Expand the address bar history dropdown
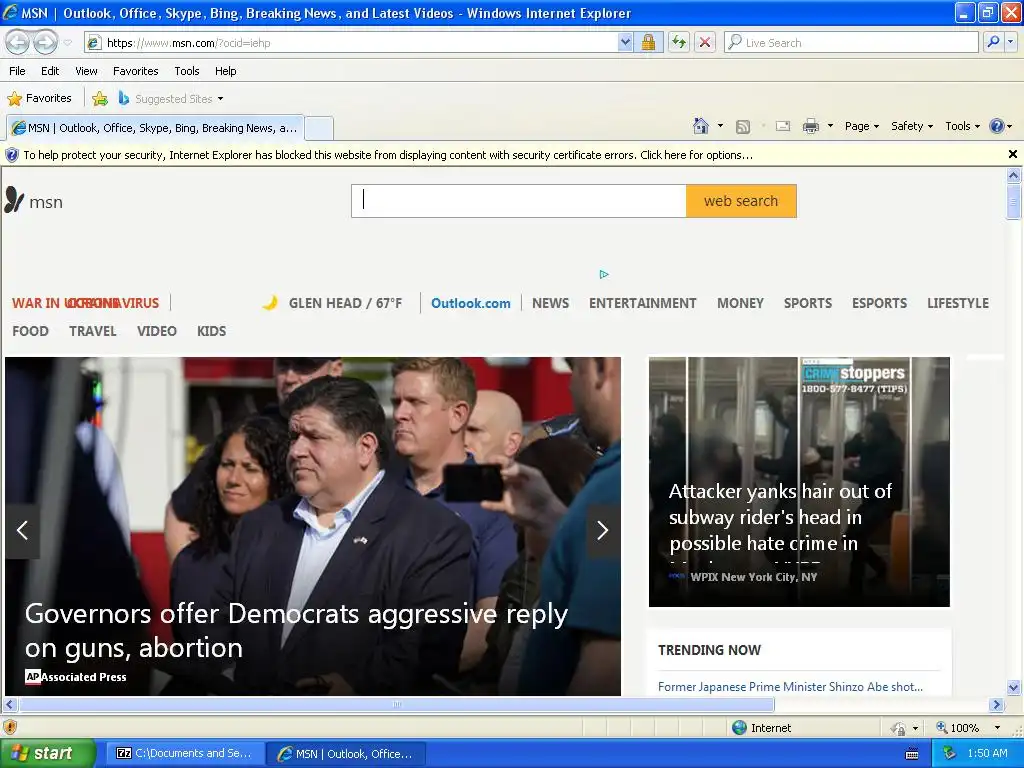This screenshot has width=1024, height=768. (625, 43)
